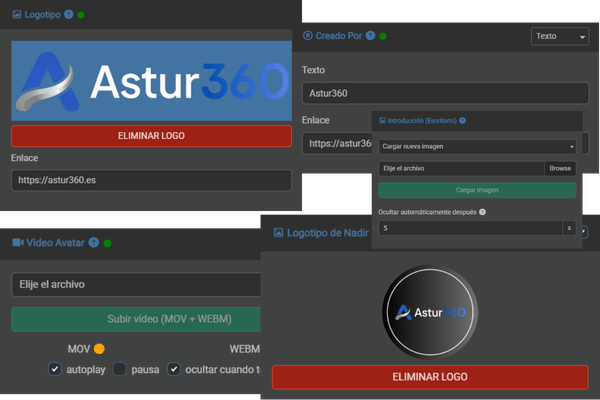This screenshot has height=400, width=600.
Task: Click the Browse button
Action: (560, 168)
